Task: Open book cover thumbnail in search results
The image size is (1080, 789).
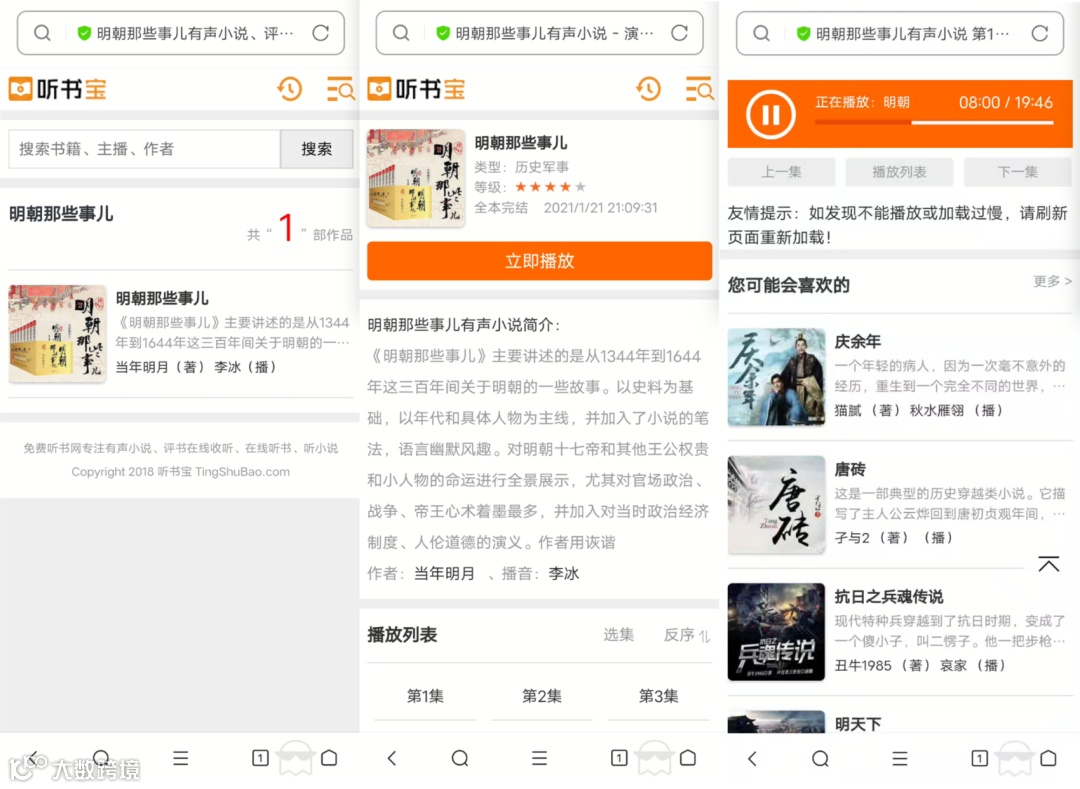Action: coord(58,333)
